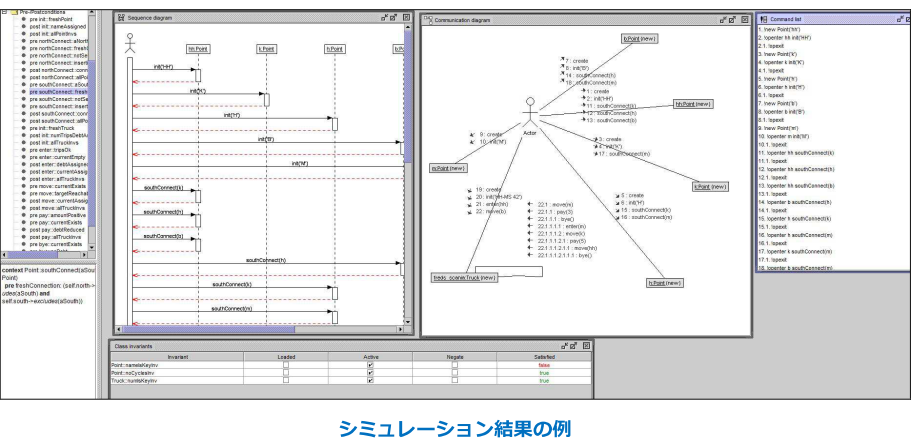The image size is (911, 447).
Task: Select the freds_scania:Truck (new) node
Action: point(465,278)
